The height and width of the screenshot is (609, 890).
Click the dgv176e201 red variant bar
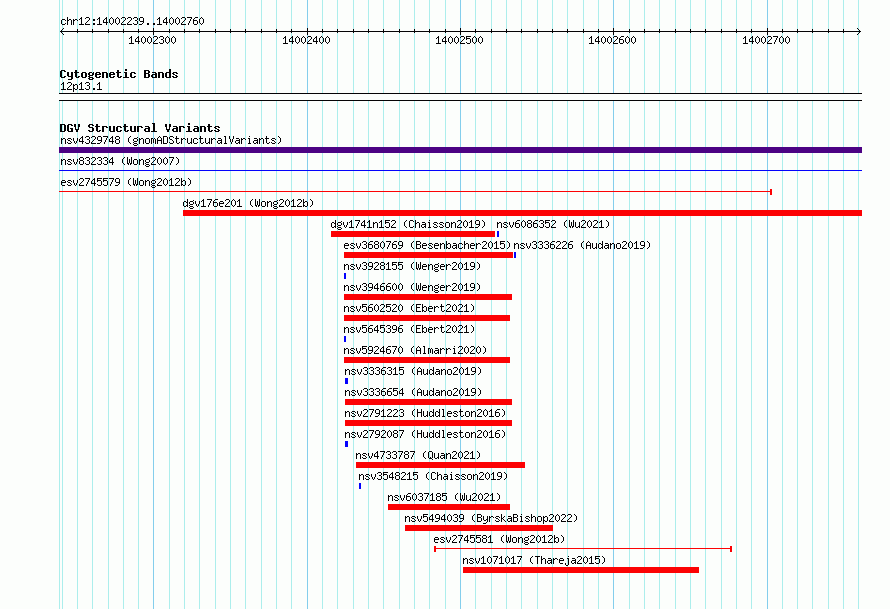pyautogui.click(x=522, y=213)
